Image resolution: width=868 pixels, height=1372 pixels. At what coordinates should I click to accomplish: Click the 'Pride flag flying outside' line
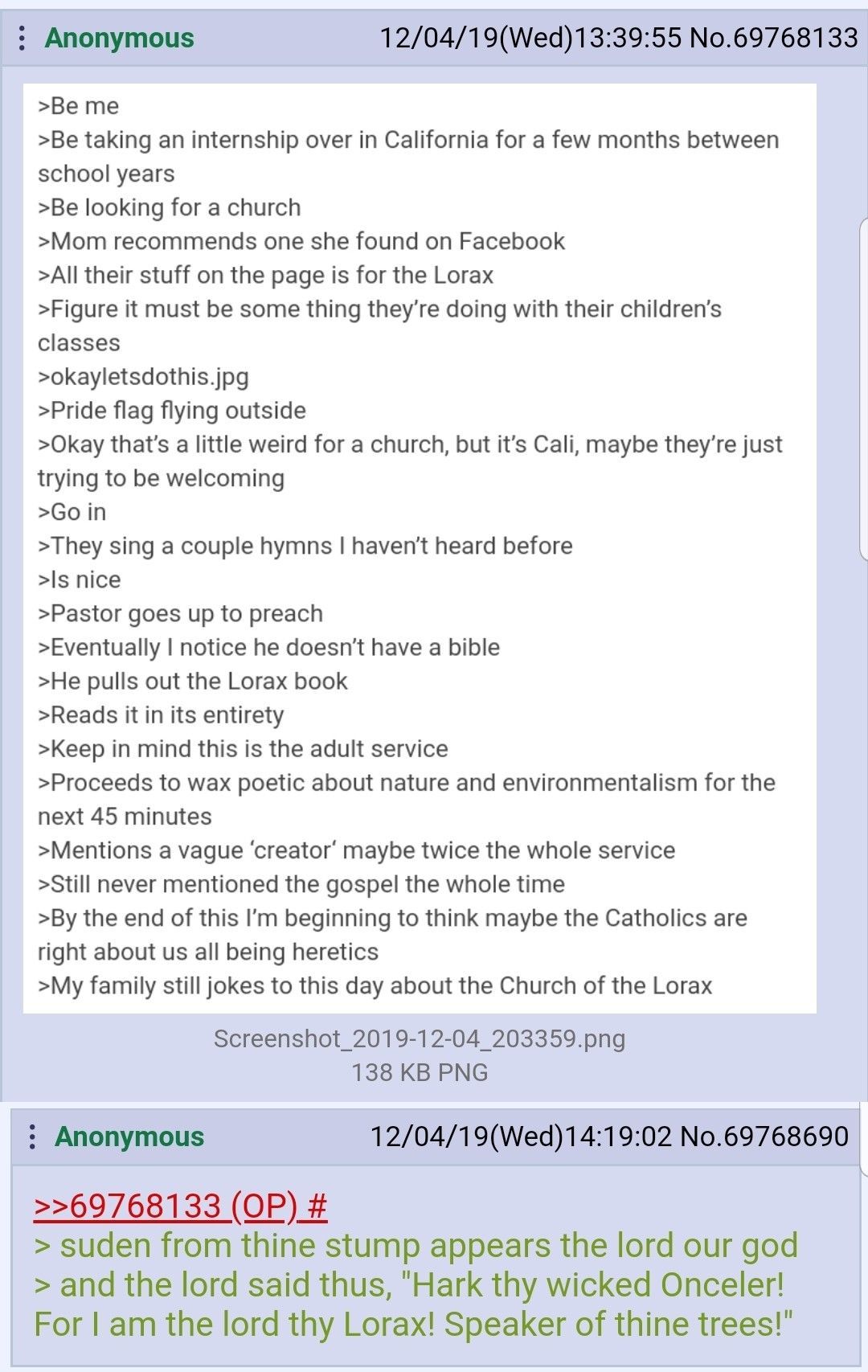(x=172, y=411)
